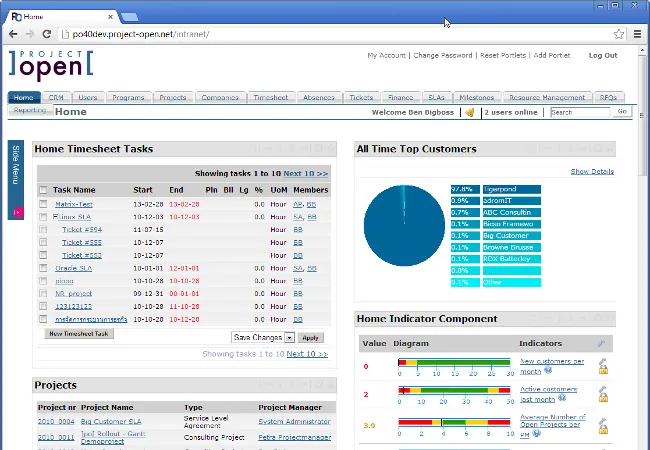Bookmark this page with the star icon
The width and height of the screenshot is (650, 450).
pos(619,34)
